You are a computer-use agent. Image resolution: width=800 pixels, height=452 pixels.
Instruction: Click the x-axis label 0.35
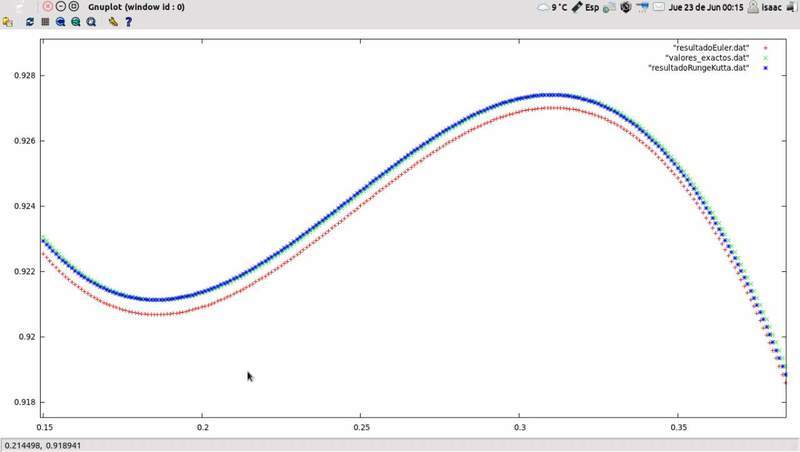(678, 427)
